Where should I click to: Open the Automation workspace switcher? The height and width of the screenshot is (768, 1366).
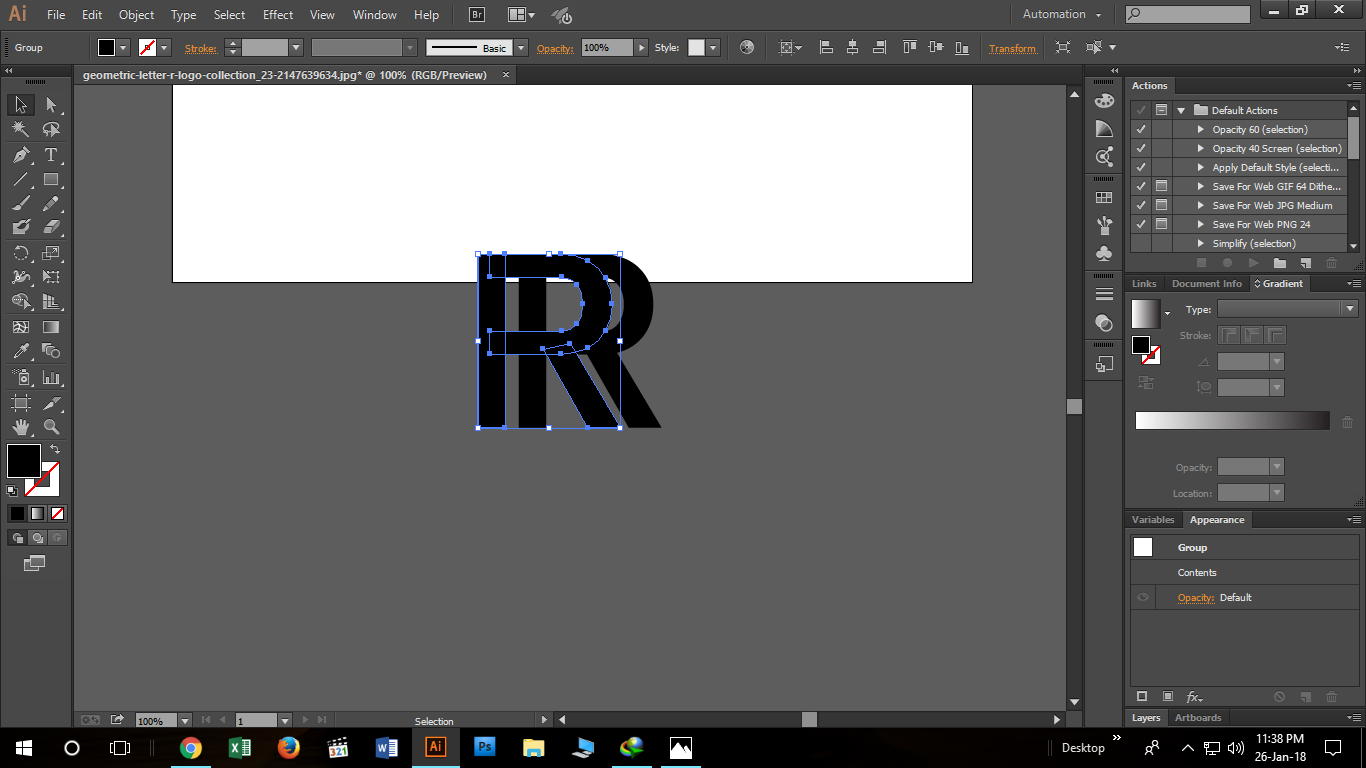coord(1062,14)
